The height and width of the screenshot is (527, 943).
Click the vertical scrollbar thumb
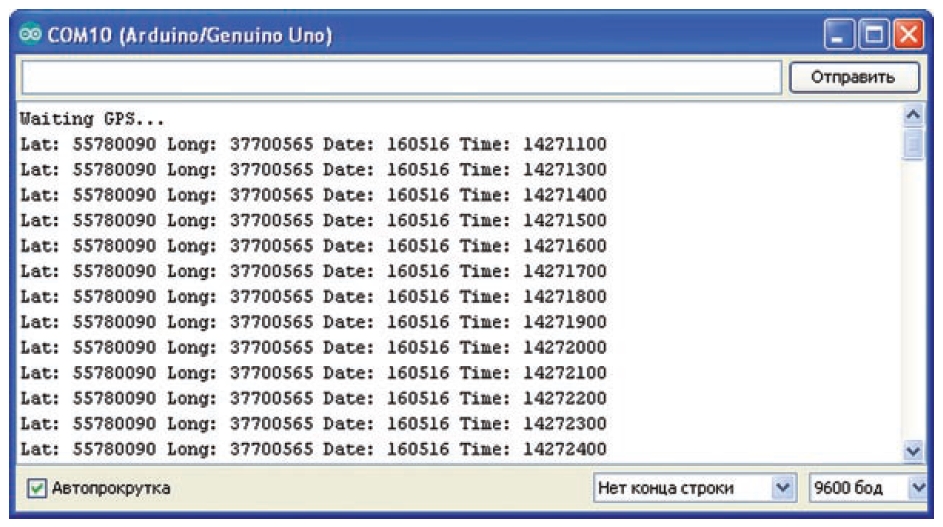tap(913, 143)
